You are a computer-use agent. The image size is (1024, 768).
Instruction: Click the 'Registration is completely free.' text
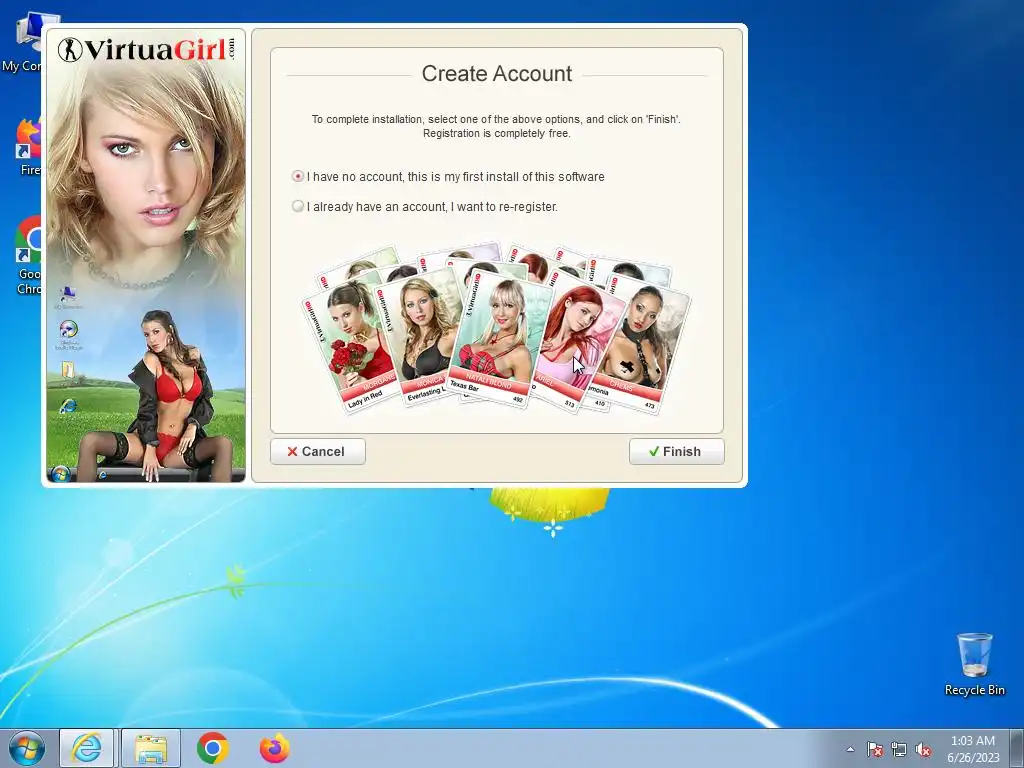tap(496, 133)
